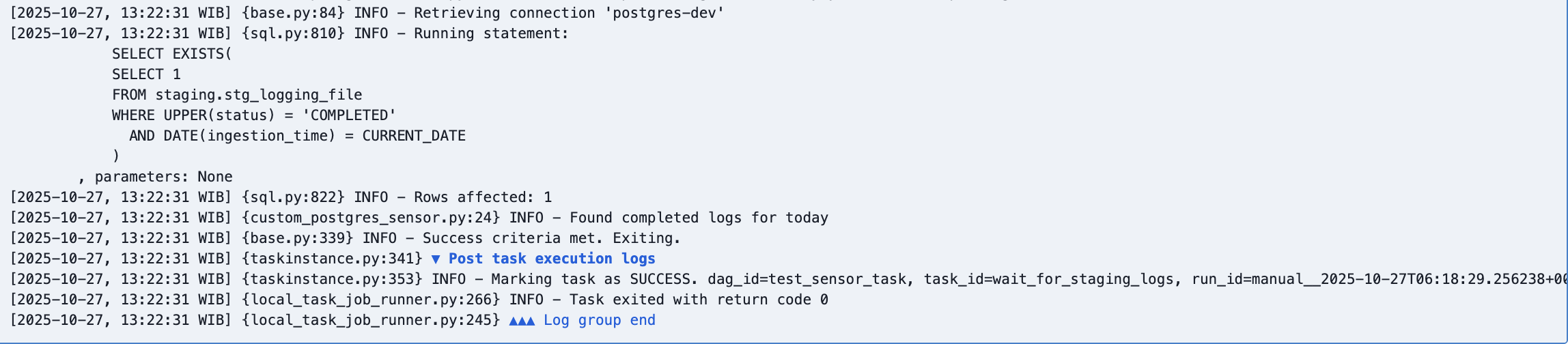
Task: Click the triple triangle icon before Log group end
Action: click(522, 321)
